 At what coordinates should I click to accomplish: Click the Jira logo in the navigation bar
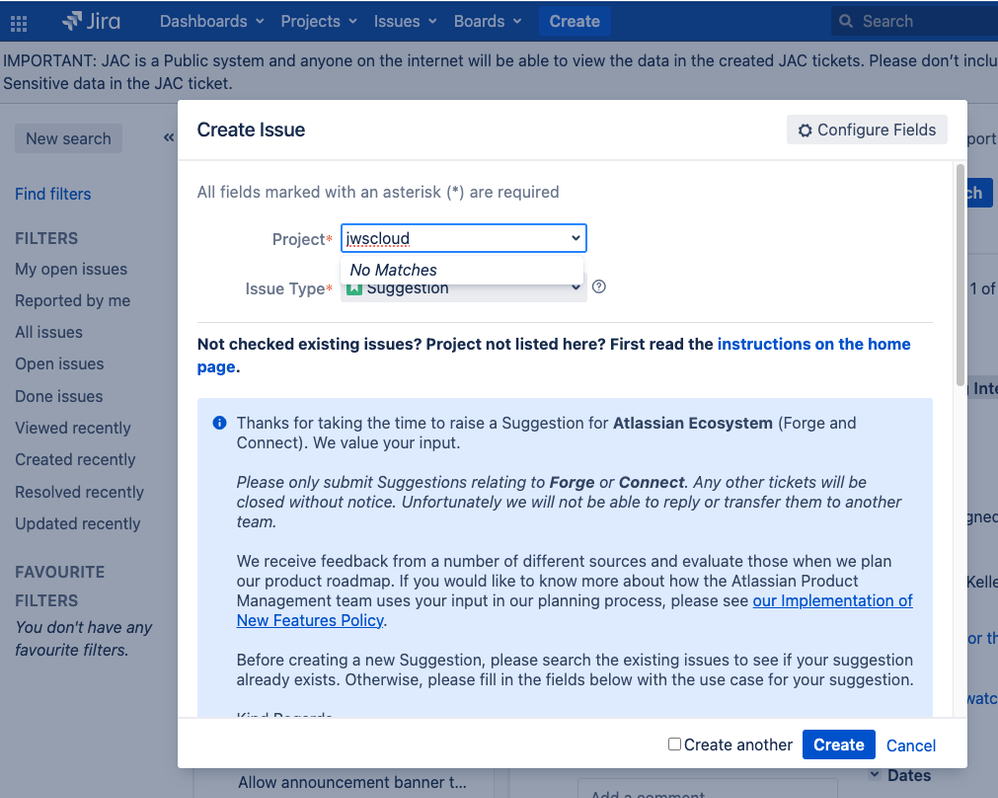point(91,20)
